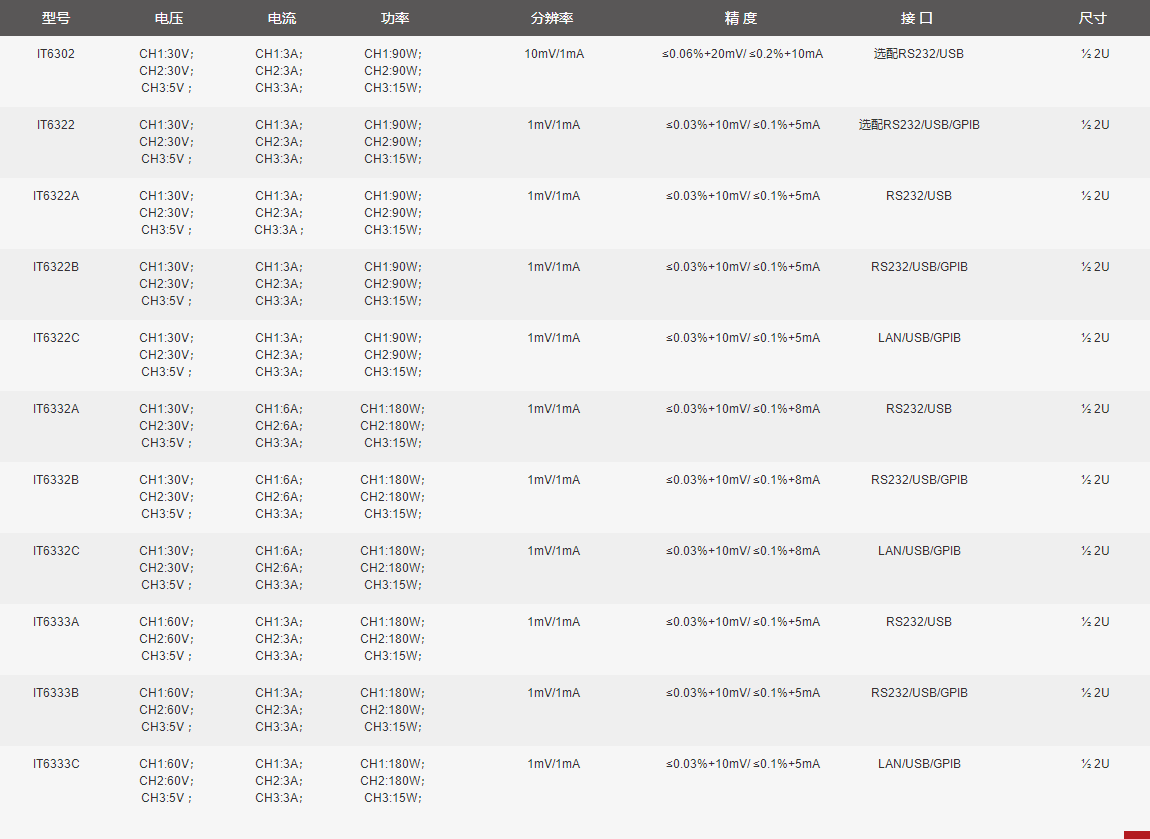Click the 功率 column header
1150x839 pixels.
point(395,19)
